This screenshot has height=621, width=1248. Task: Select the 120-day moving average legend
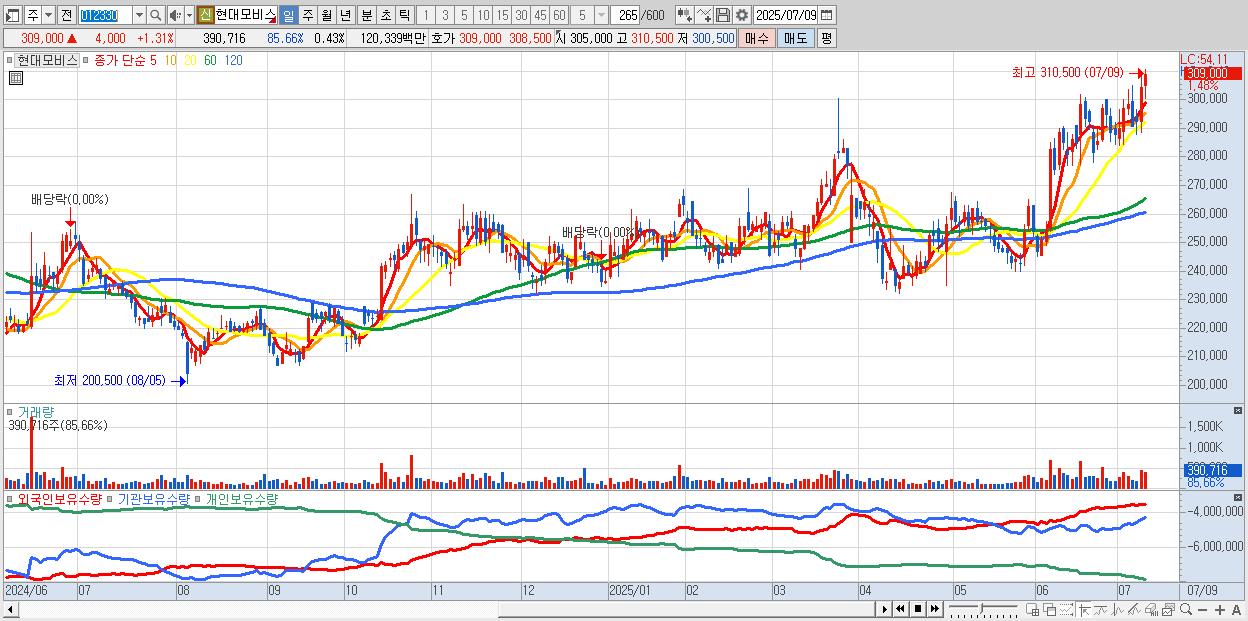click(233, 60)
